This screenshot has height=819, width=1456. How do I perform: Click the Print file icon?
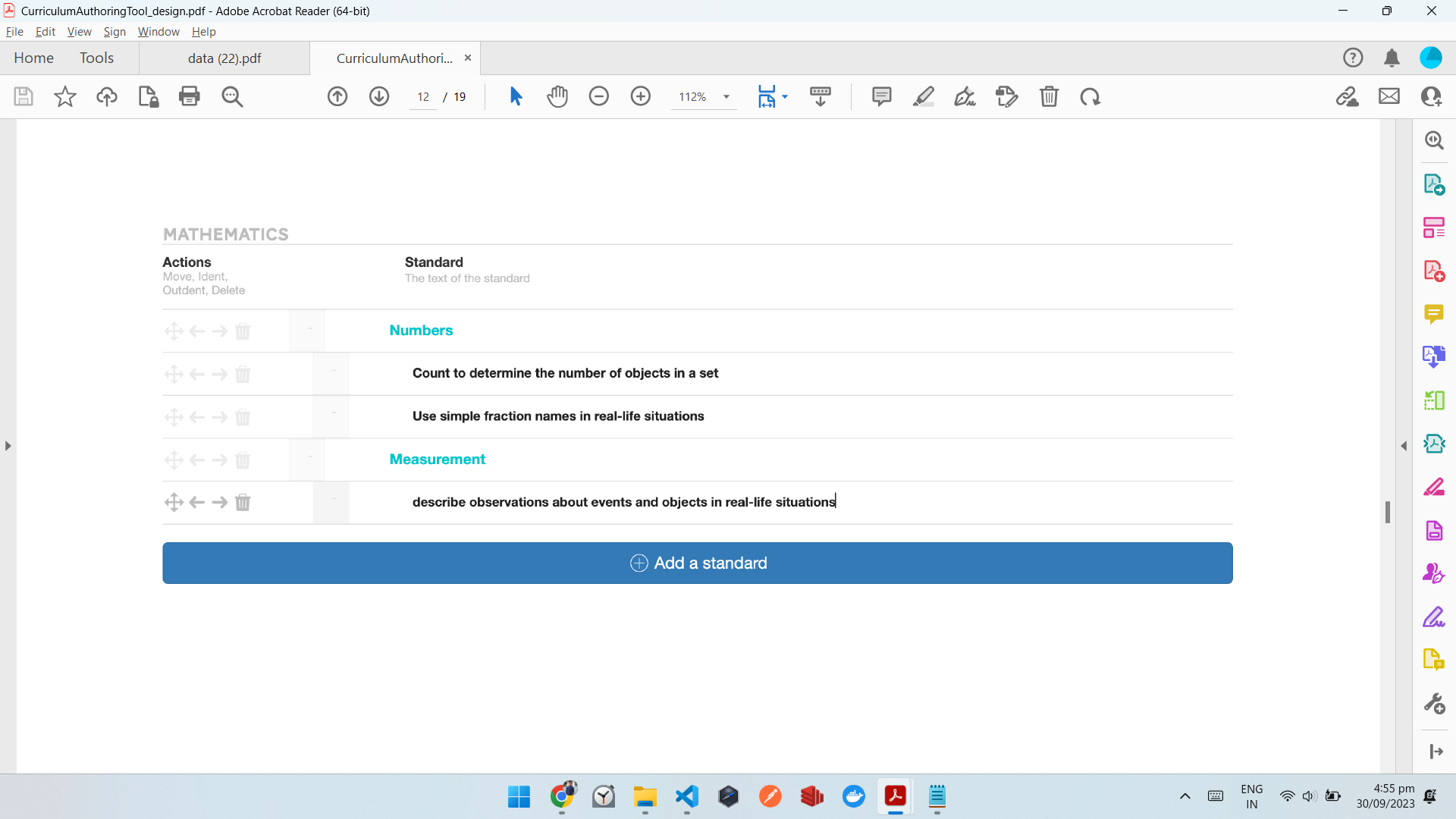point(190,96)
